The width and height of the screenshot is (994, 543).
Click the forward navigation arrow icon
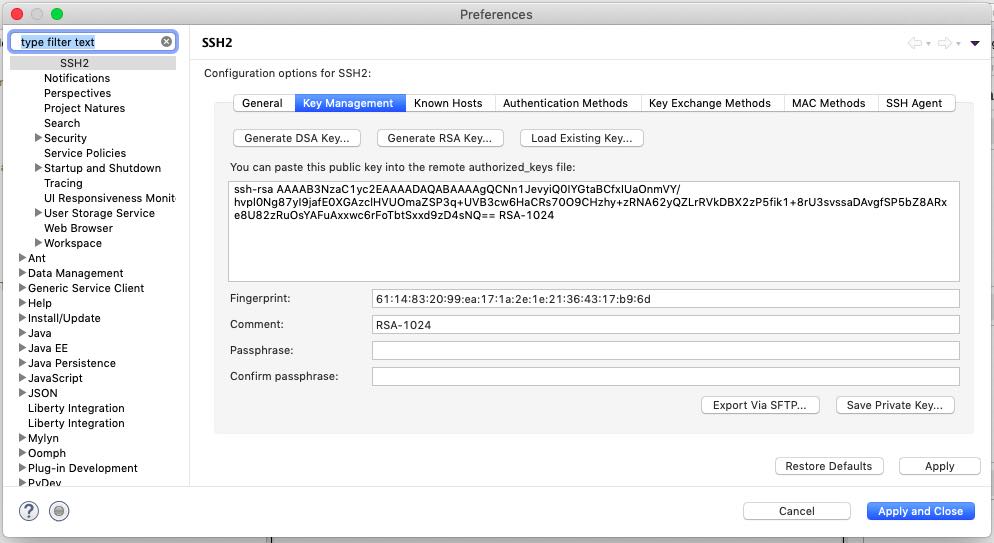(x=944, y=43)
